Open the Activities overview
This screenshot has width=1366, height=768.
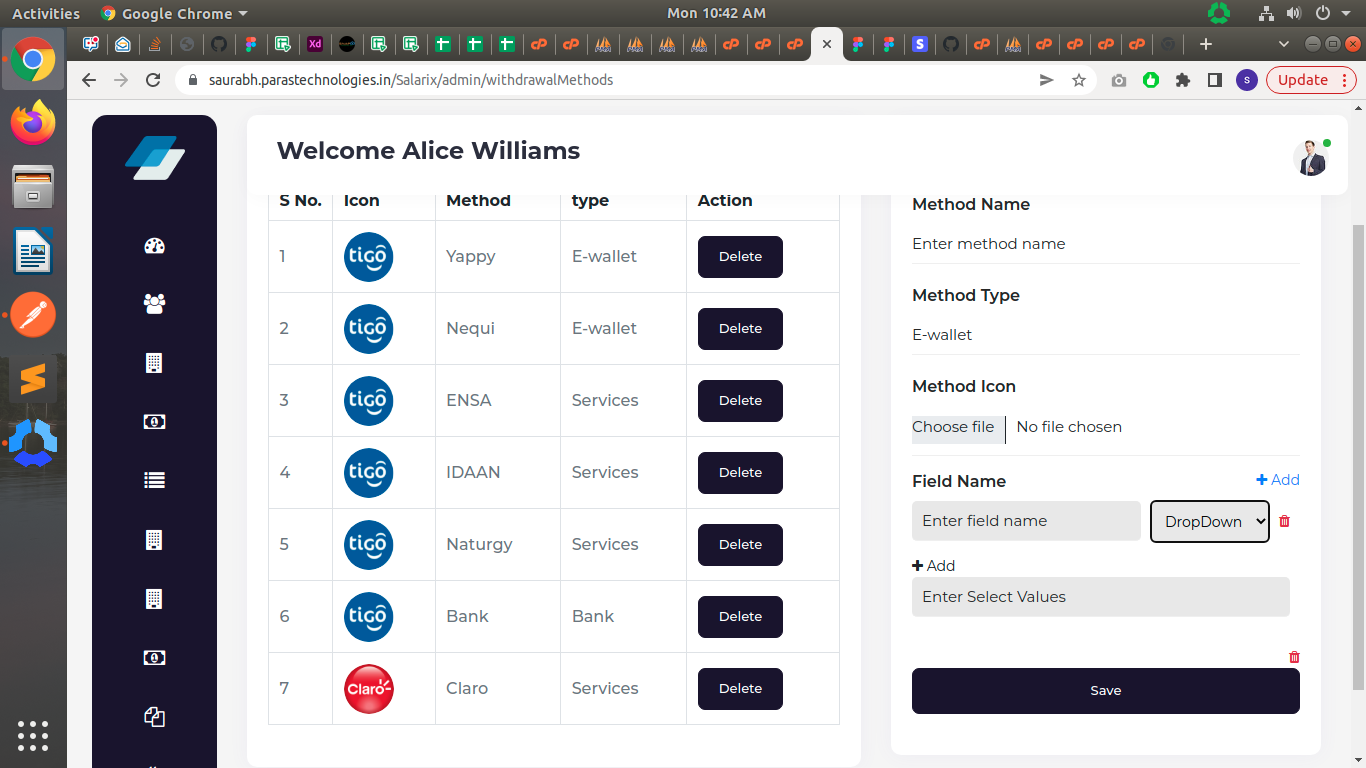click(46, 13)
